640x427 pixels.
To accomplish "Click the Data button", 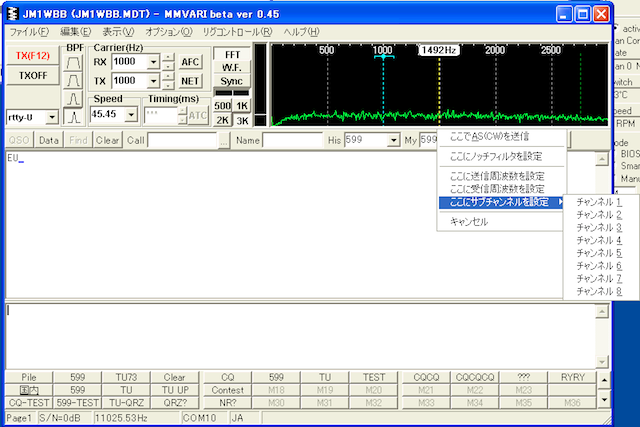I will point(49,140).
